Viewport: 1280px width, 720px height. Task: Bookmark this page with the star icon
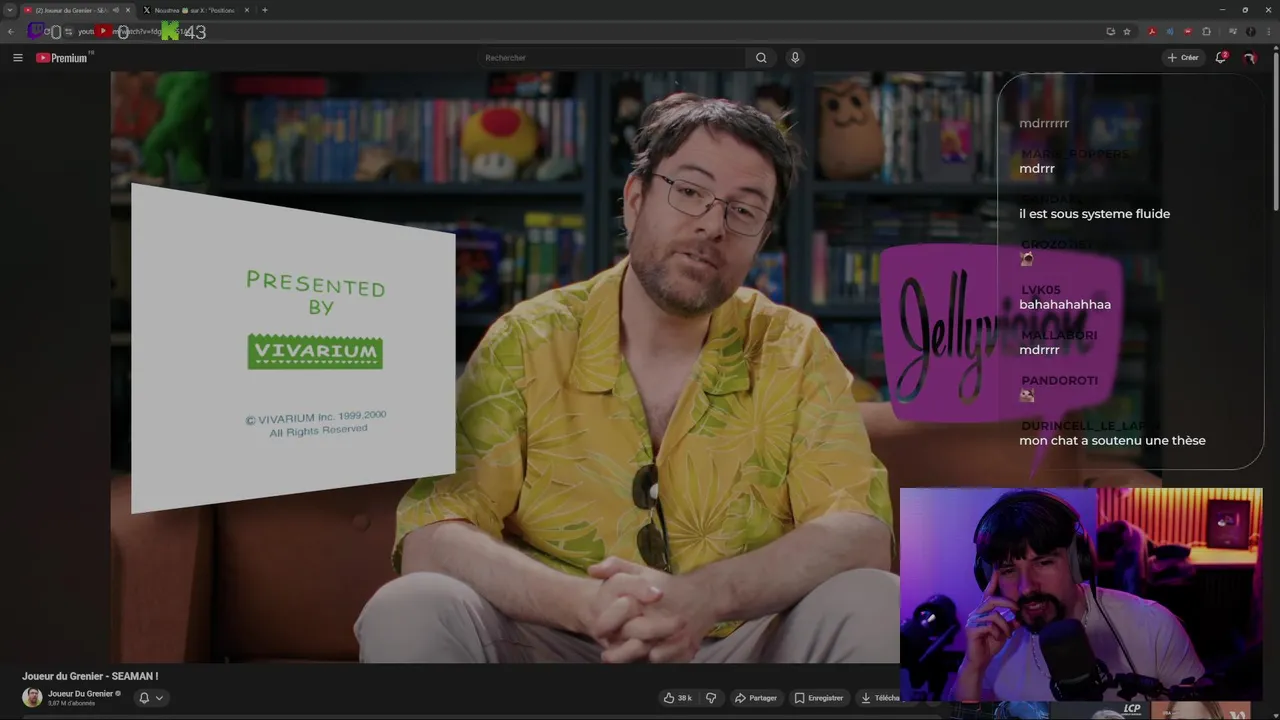[1127, 32]
